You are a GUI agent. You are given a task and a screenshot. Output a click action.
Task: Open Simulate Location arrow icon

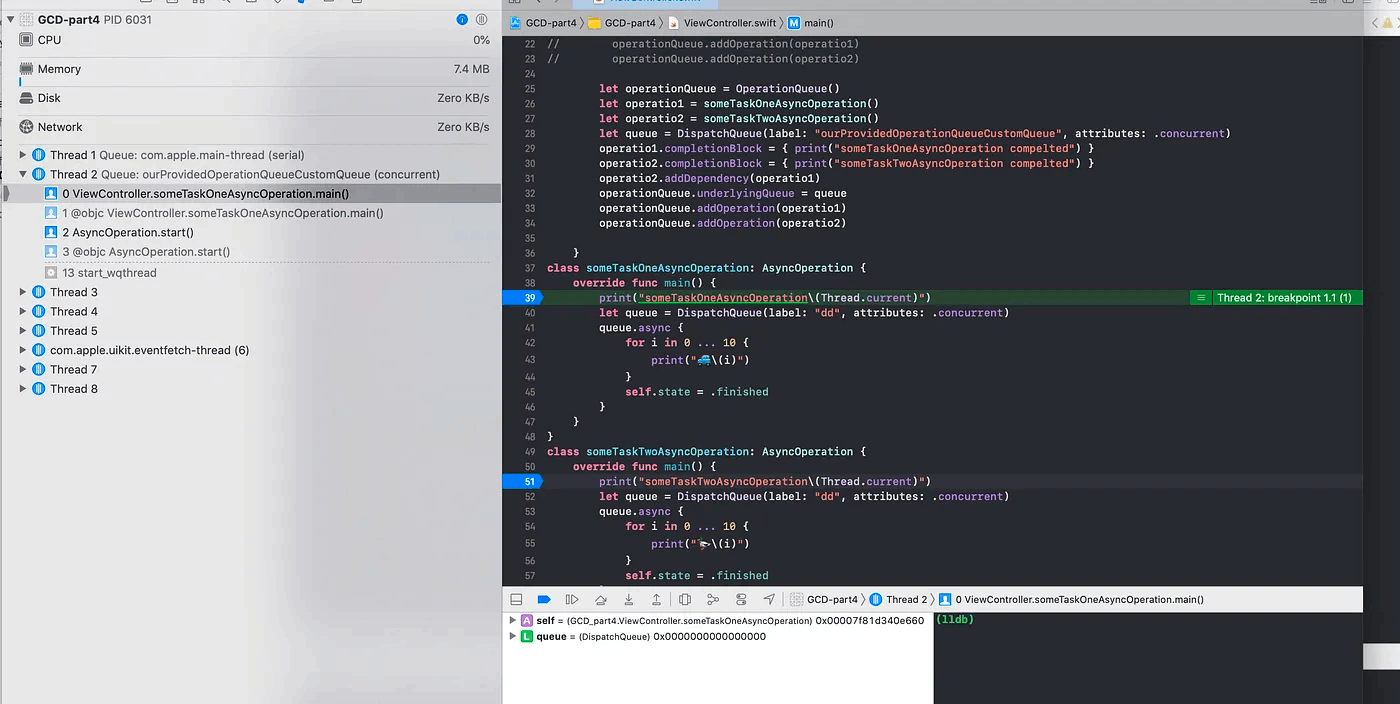pos(769,599)
